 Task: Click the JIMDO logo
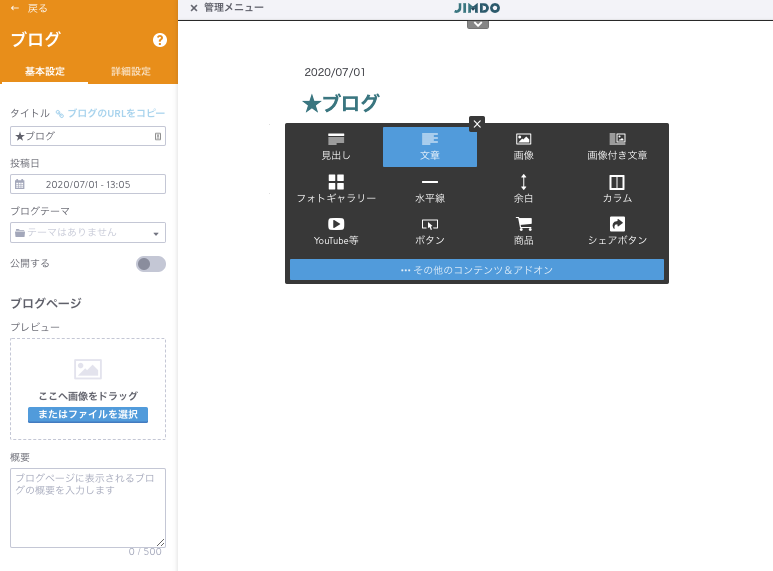(477, 8)
